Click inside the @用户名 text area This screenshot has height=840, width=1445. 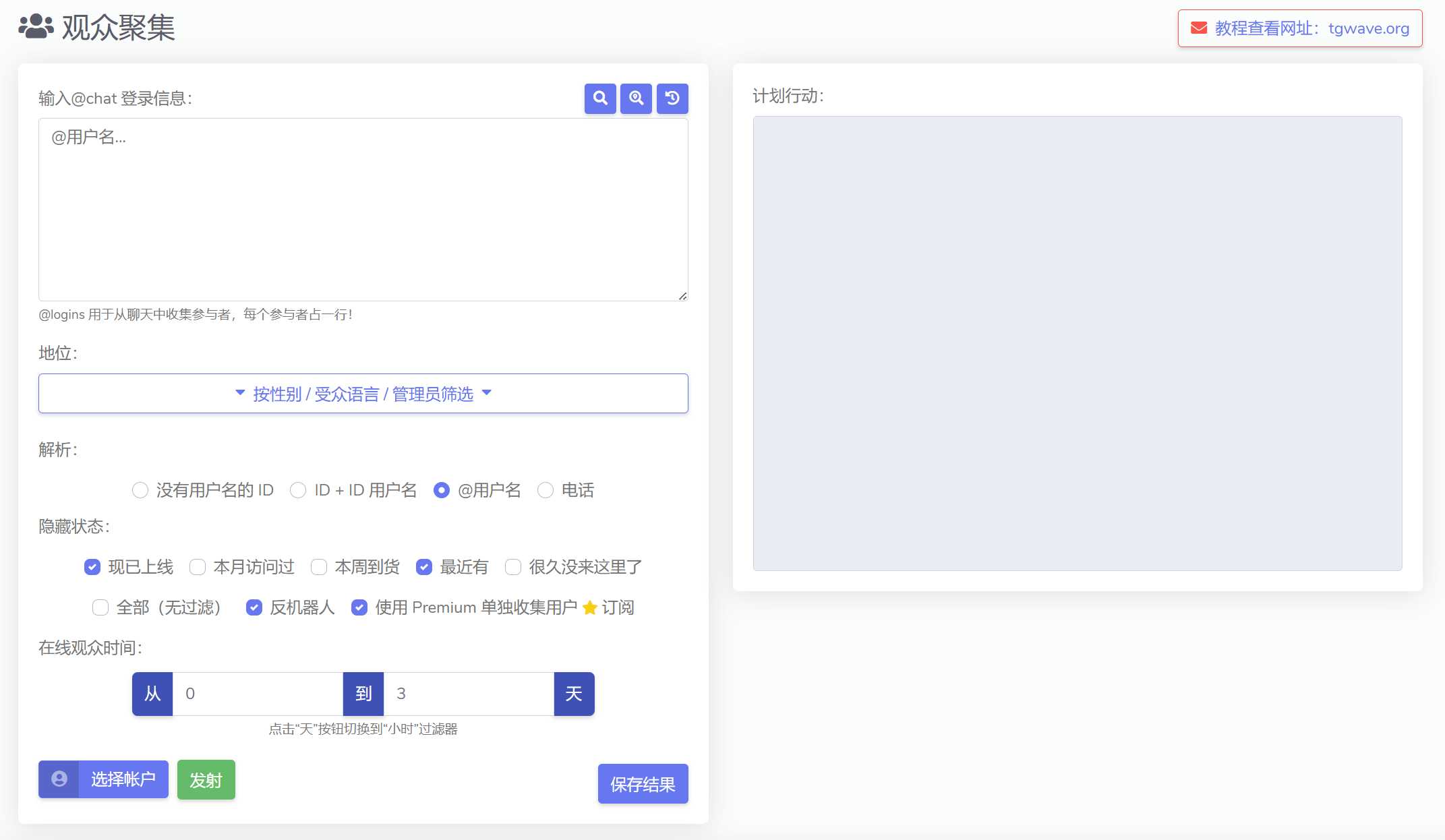pyautogui.click(x=363, y=209)
